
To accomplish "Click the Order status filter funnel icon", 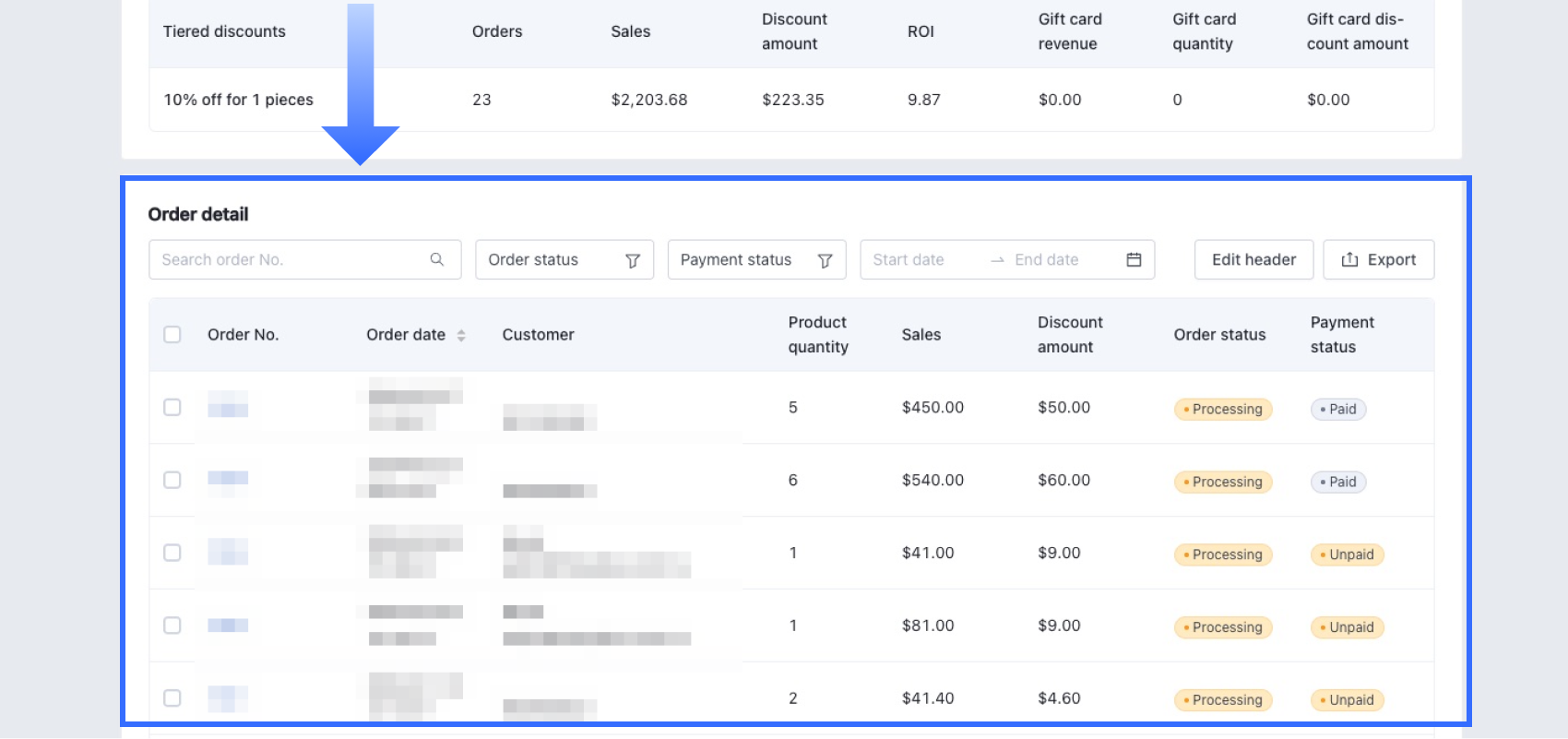I will point(633,261).
